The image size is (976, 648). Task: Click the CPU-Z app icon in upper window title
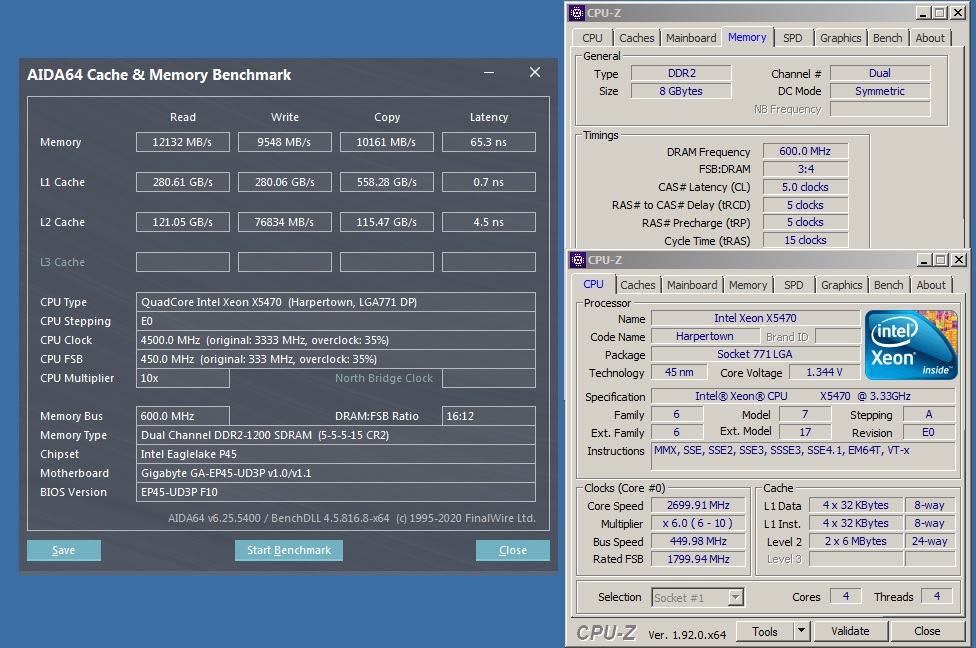pos(577,12)
